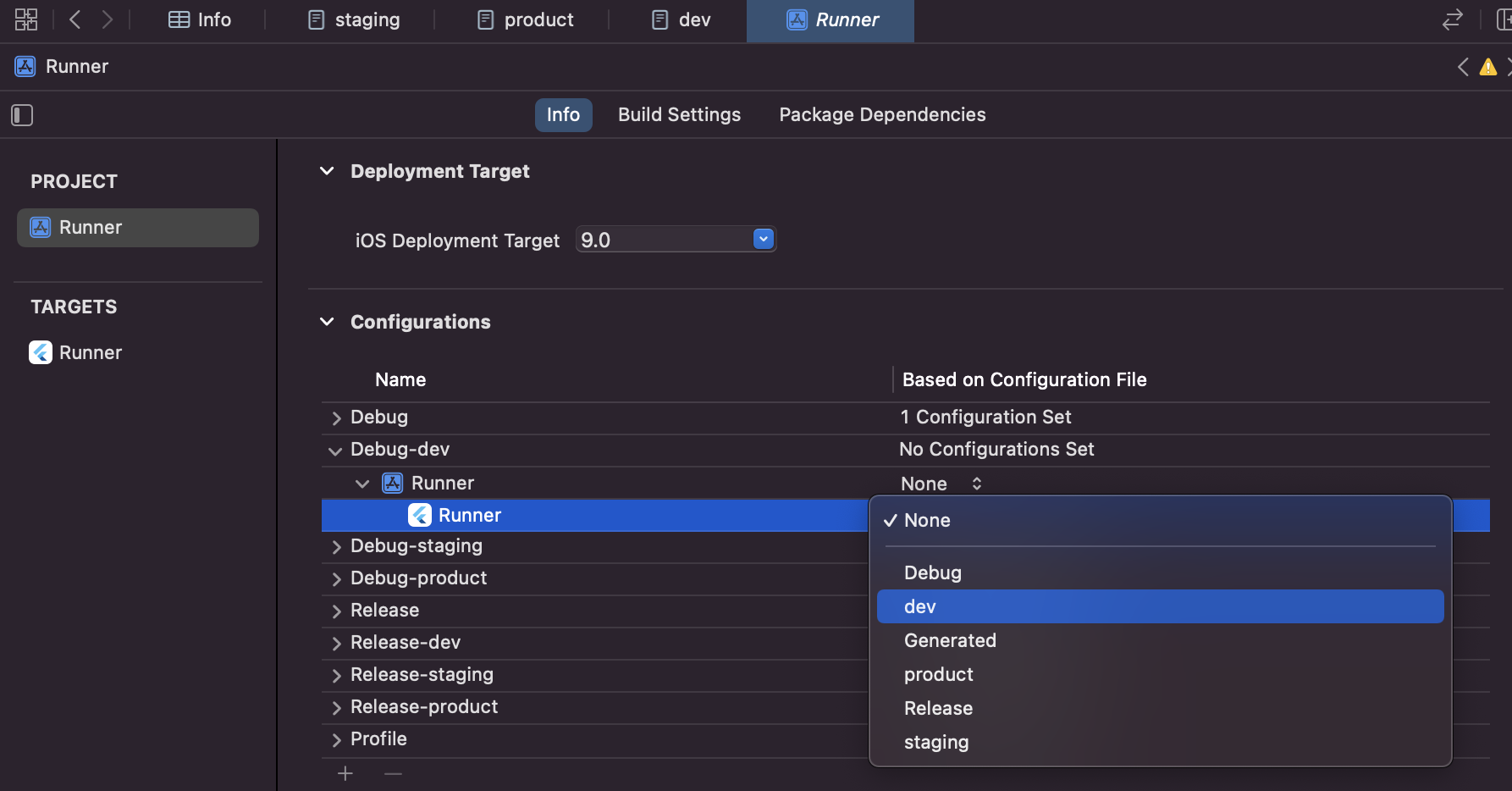The image size is (1512, 791).
Task: Select the Runner target with the Flutter icon
Action: pos(90,352)
